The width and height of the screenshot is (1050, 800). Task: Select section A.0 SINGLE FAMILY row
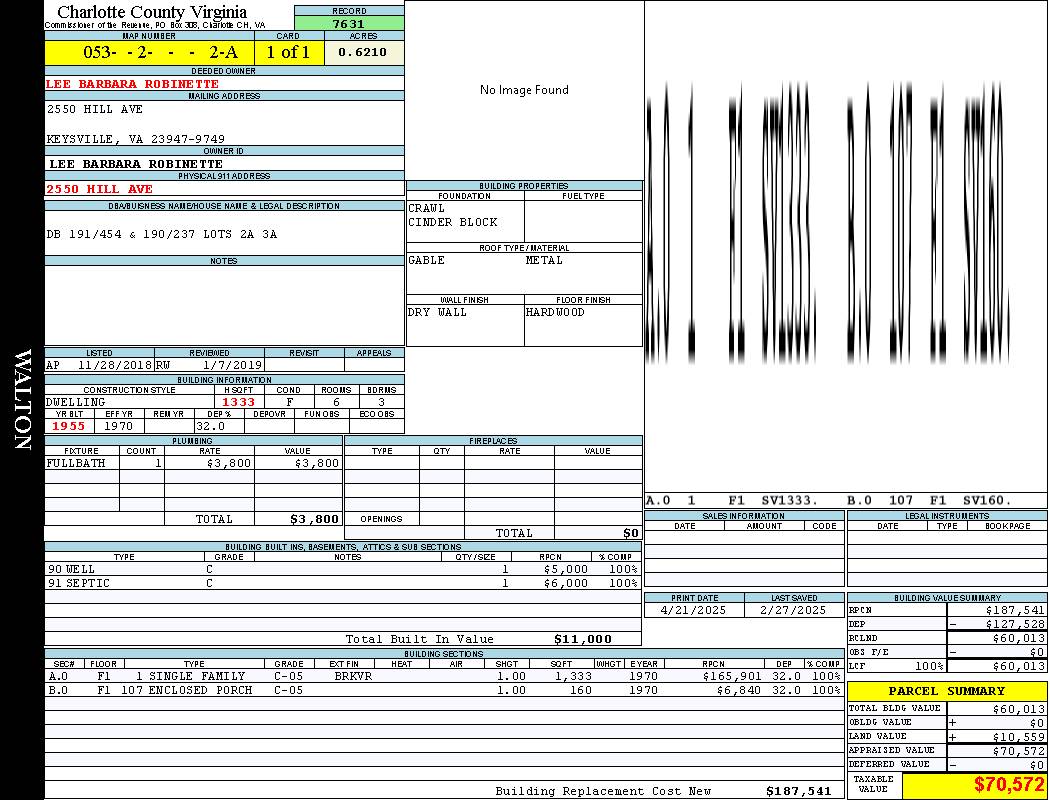point(445,676)
